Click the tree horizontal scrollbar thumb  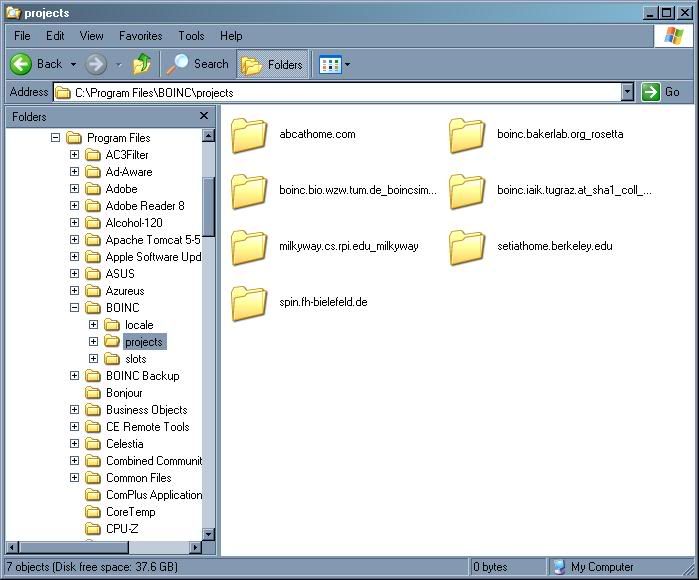point(74,547)
